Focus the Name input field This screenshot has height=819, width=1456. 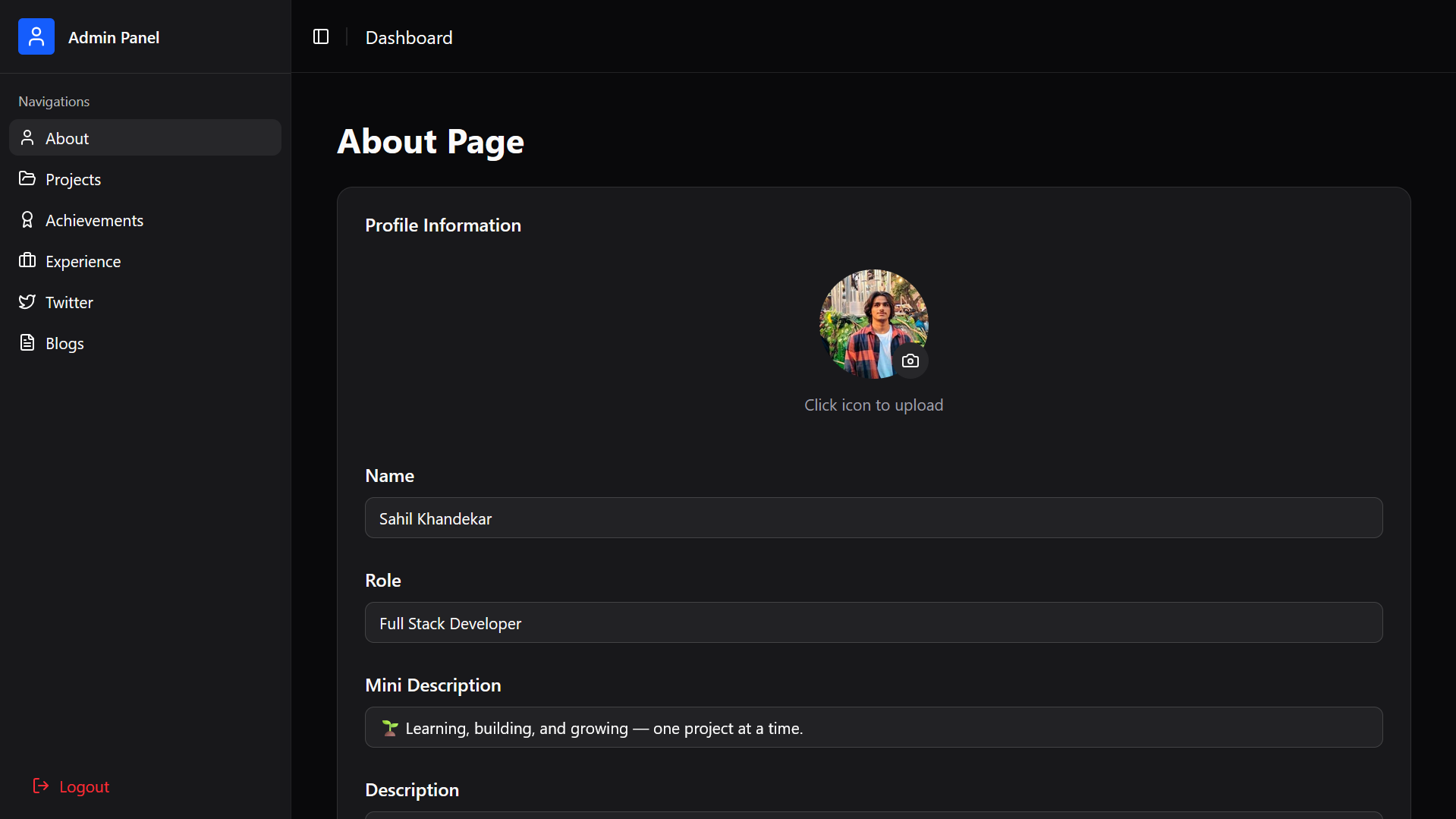873,518
